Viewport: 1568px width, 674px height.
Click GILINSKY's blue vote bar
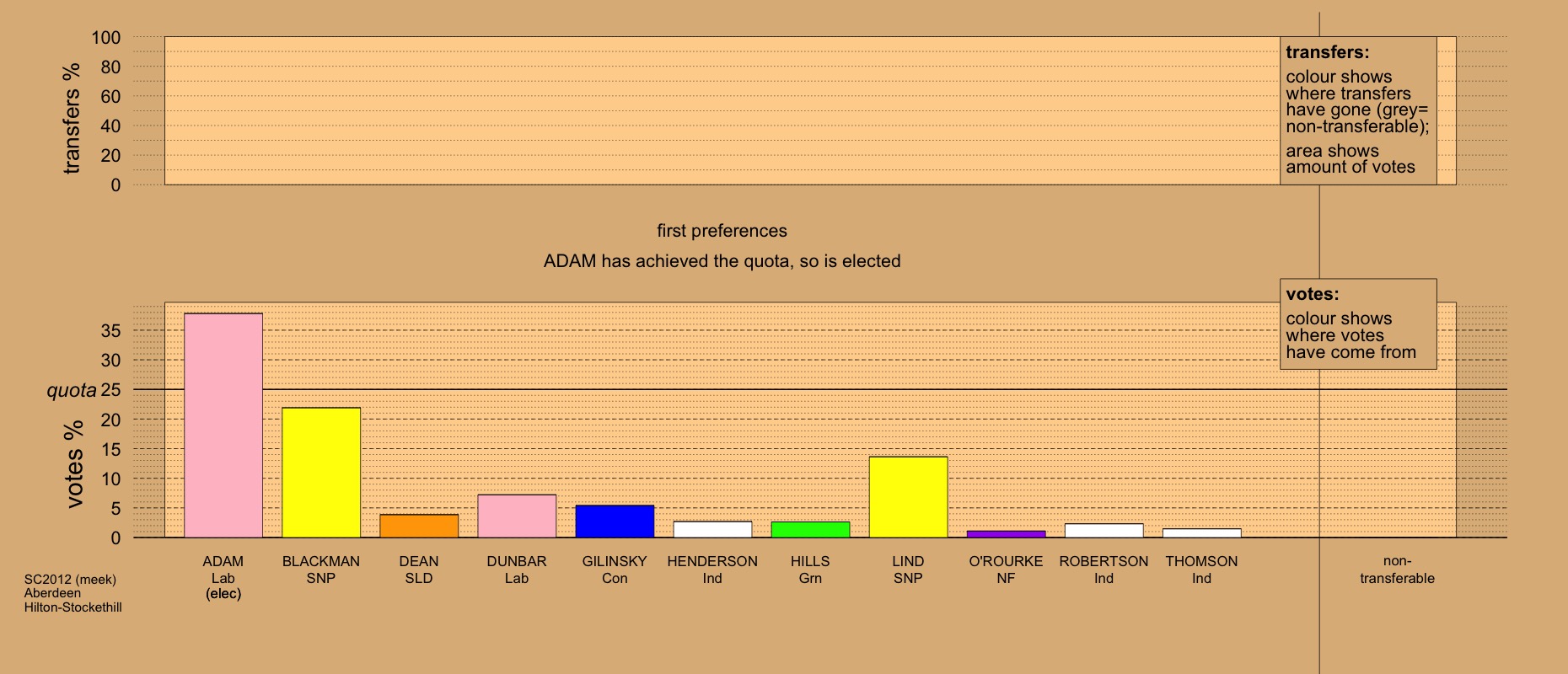point(615,522)
